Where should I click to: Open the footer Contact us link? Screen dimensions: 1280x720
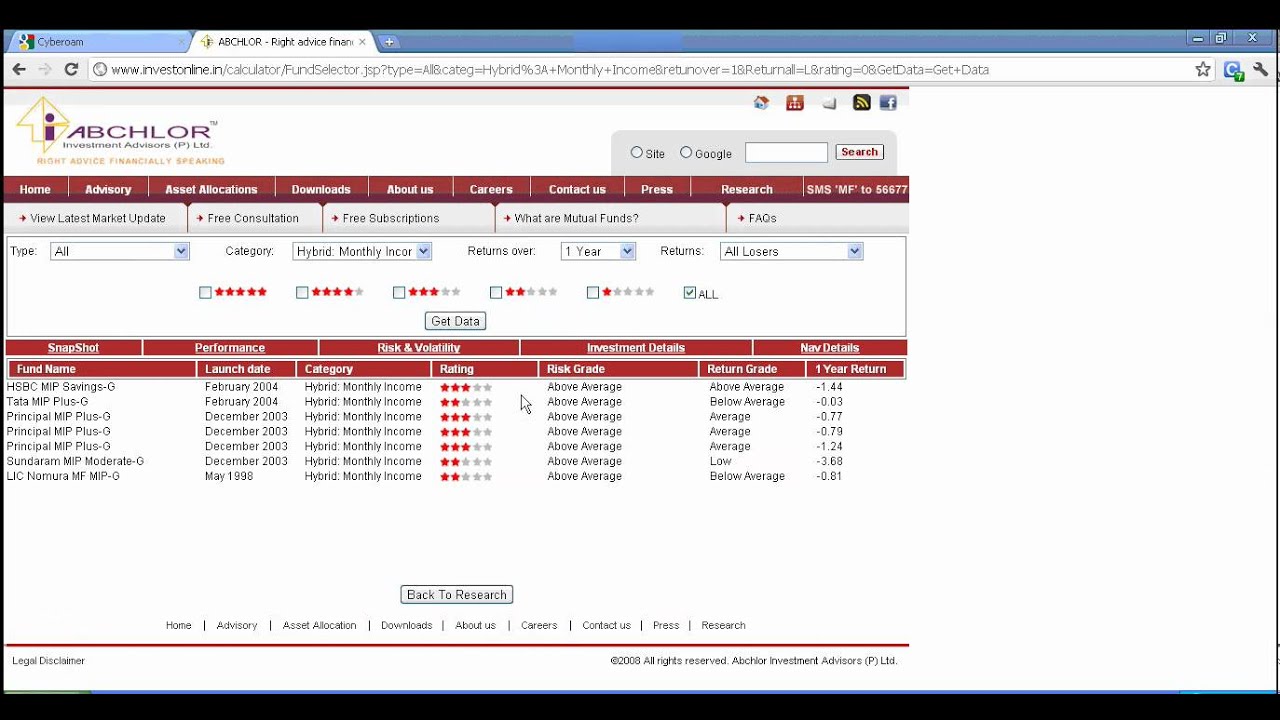606,625
